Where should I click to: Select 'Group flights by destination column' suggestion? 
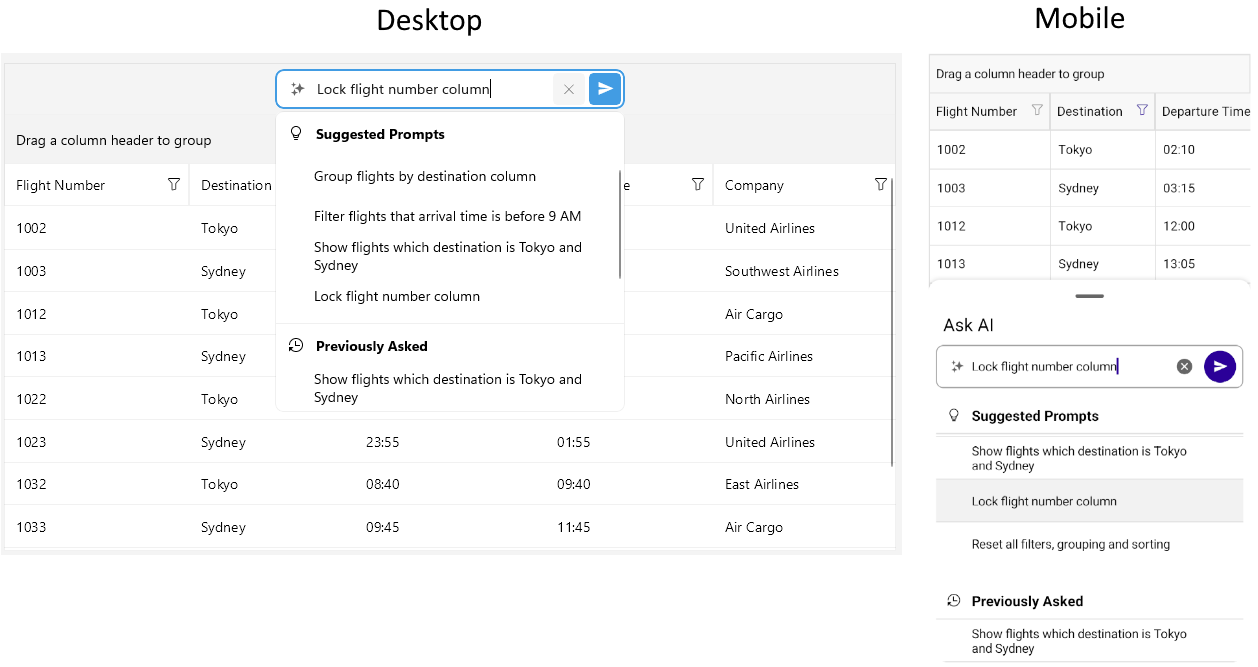[x=425, y=177]
